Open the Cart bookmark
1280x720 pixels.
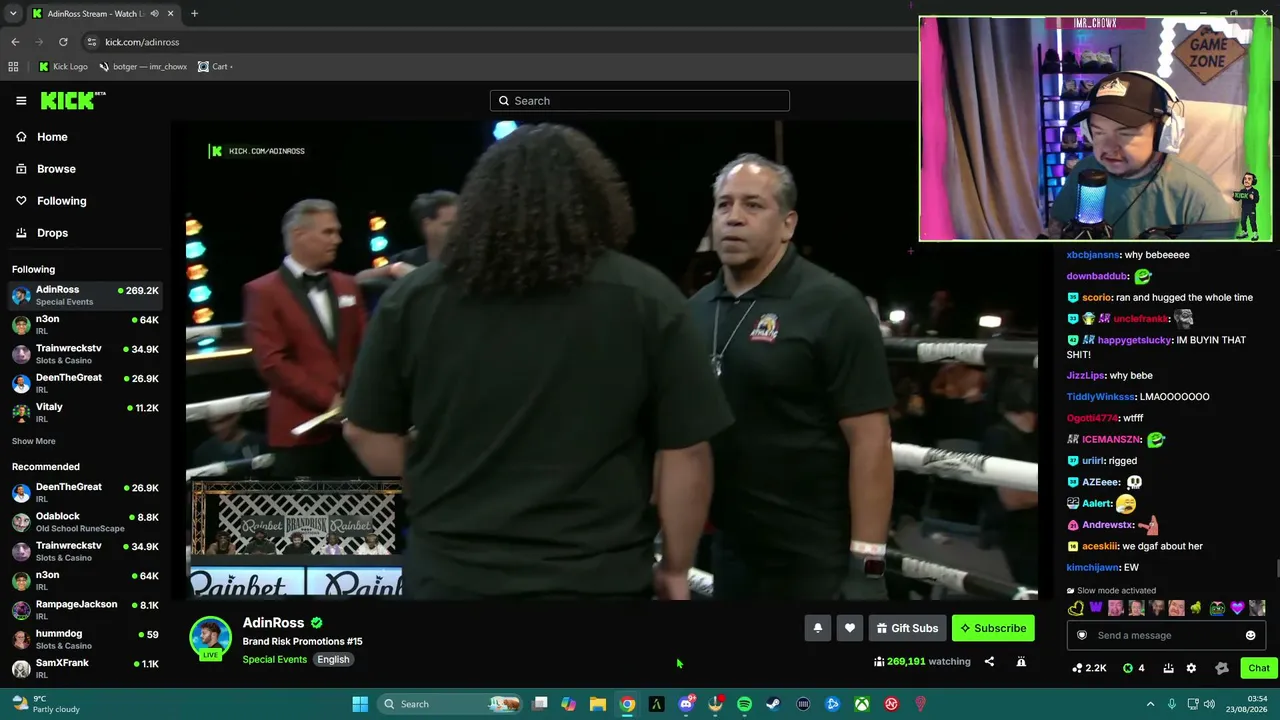215,67
